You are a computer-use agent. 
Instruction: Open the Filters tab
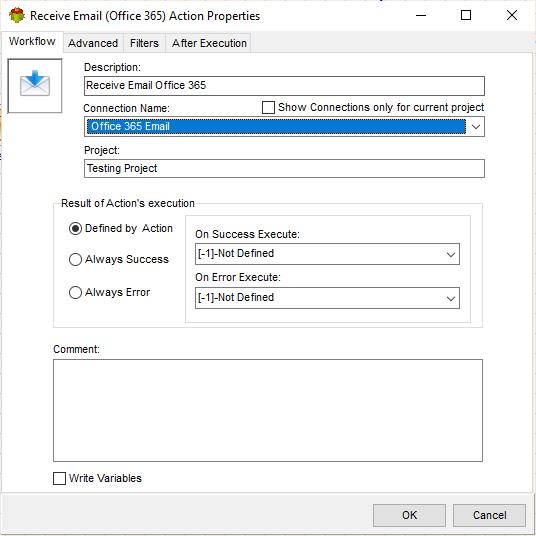(144, 43)
